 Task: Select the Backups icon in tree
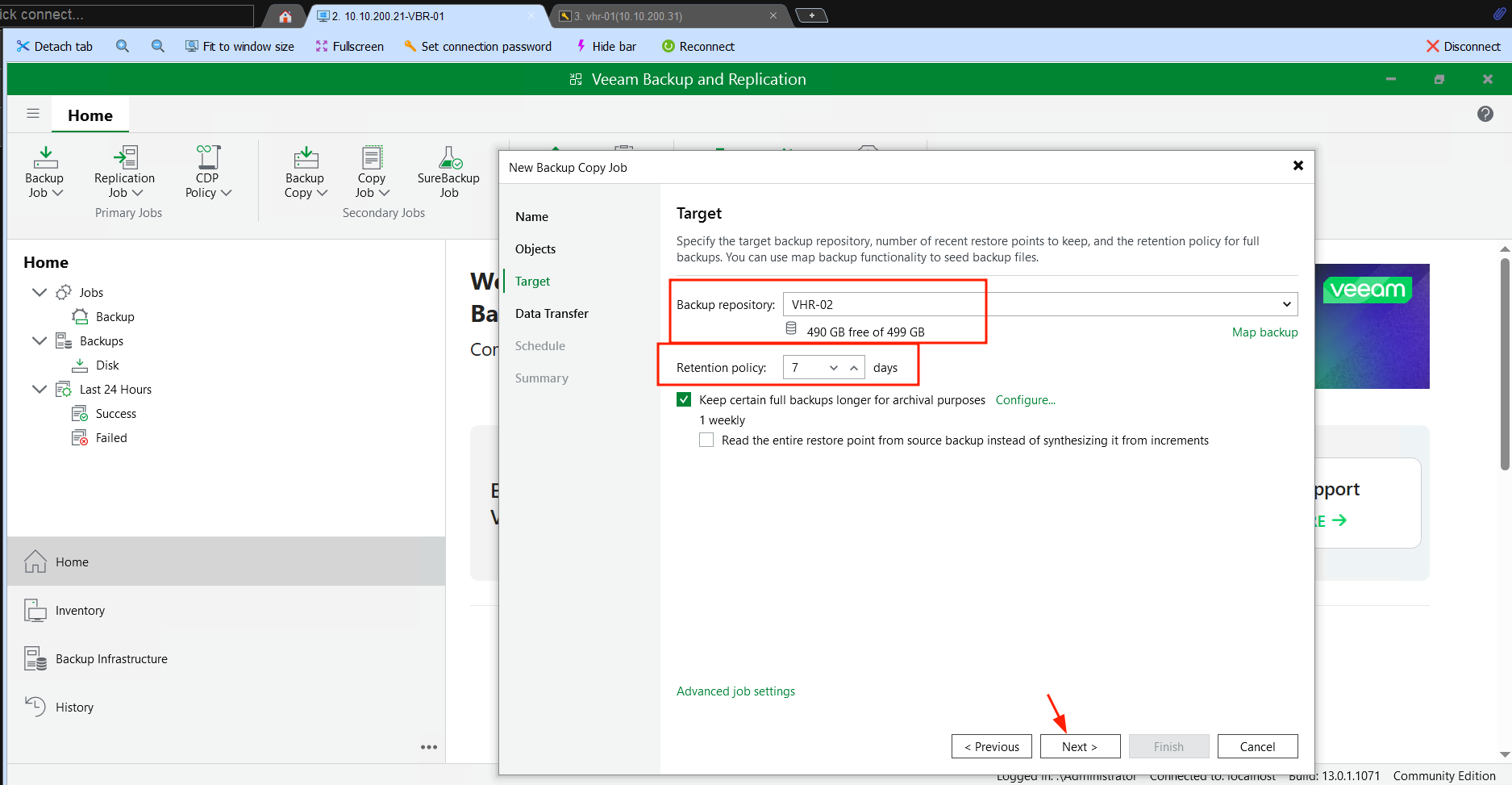(x=64, y=340)
